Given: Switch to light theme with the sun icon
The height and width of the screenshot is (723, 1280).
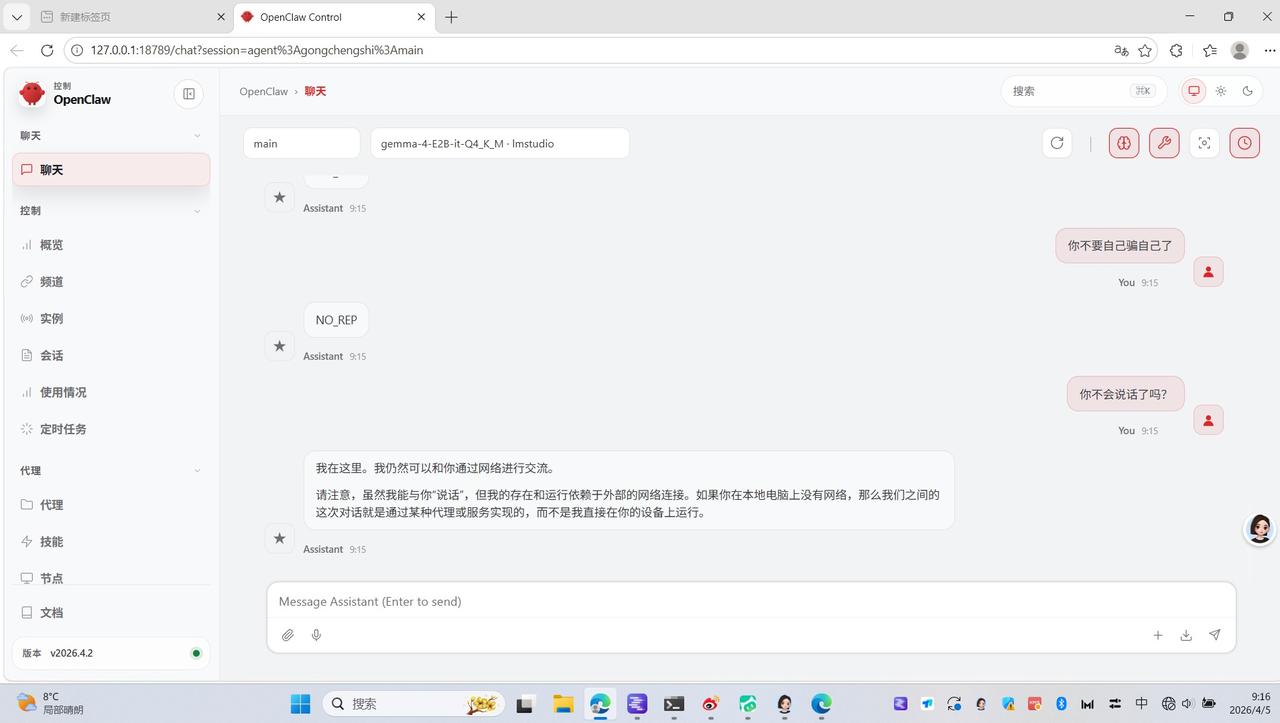Looking at the screenshot, I should [1220, 91].
